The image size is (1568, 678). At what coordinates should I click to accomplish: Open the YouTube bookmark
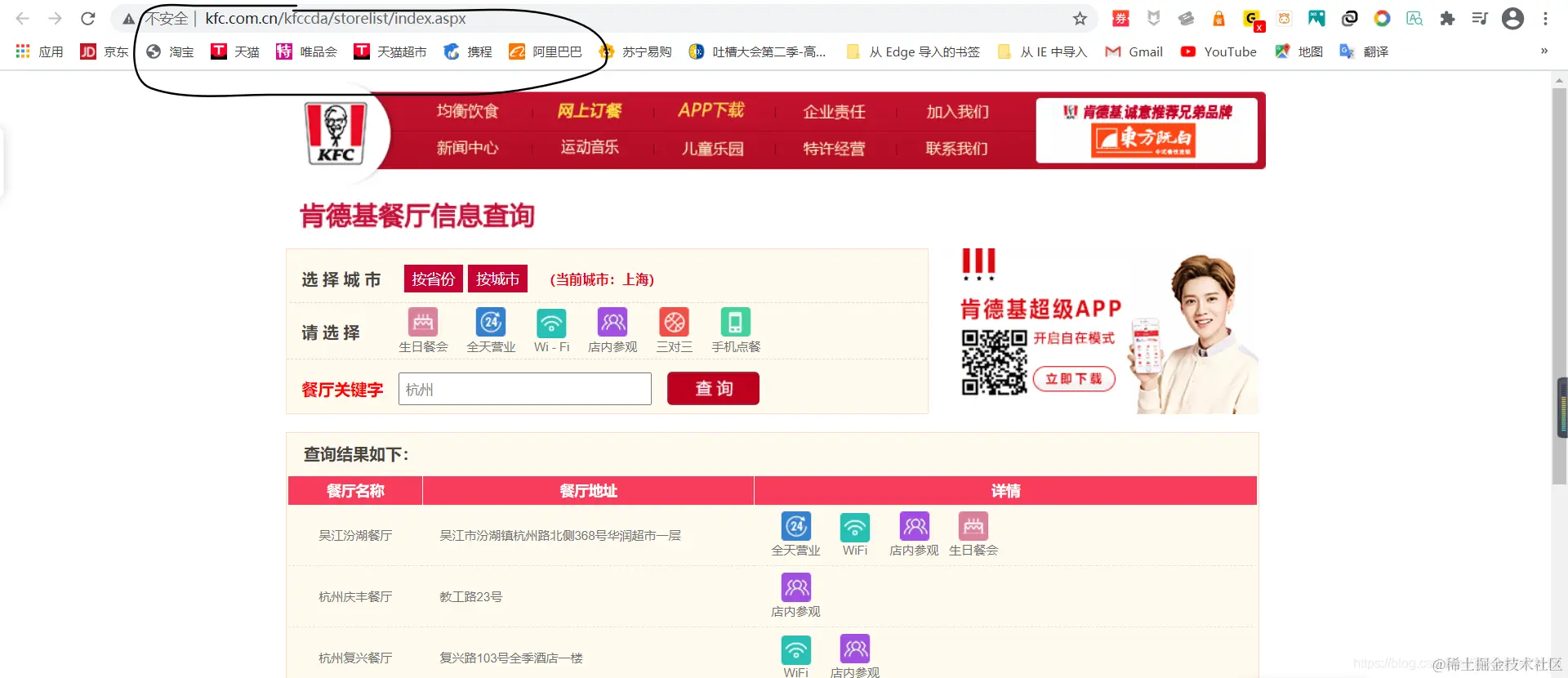coord(1218,51)
